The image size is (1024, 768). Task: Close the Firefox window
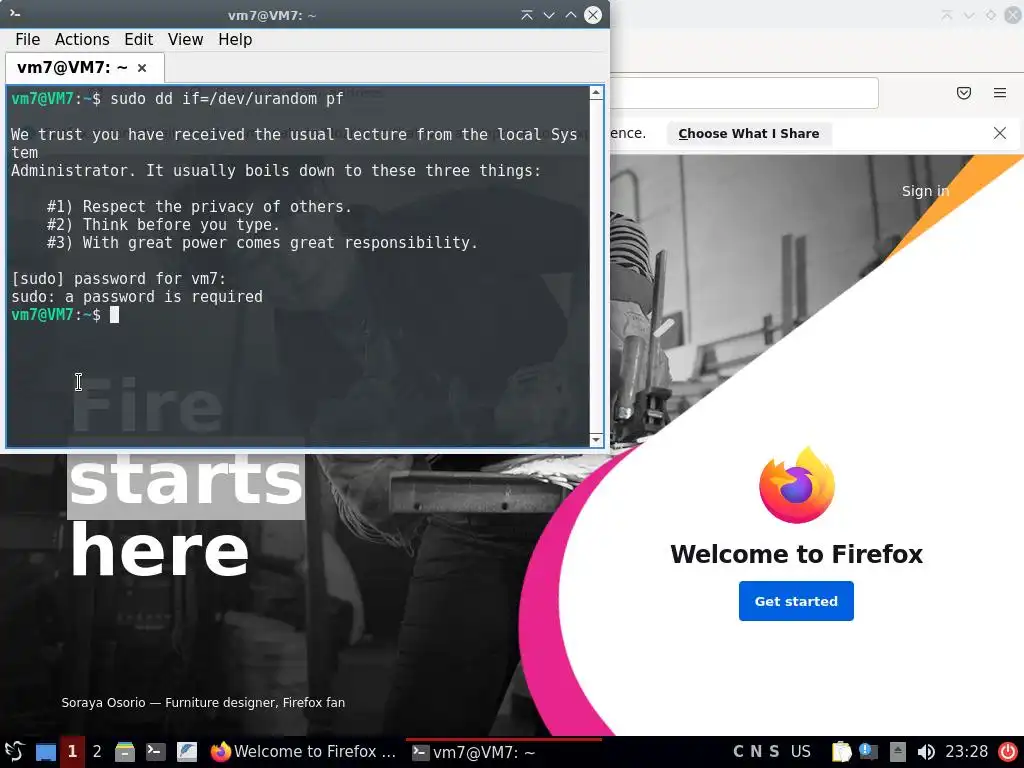(x=1013, y=15)
